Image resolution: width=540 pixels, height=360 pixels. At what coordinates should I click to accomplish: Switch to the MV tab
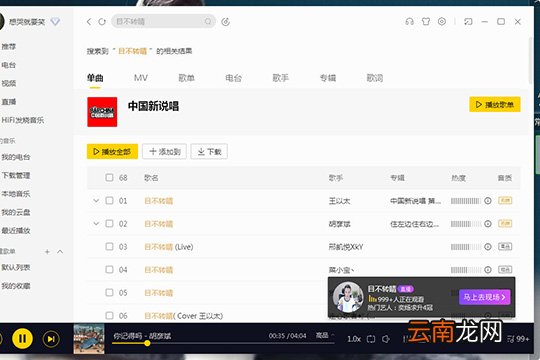pyautogui.click(x=141, y=78)
